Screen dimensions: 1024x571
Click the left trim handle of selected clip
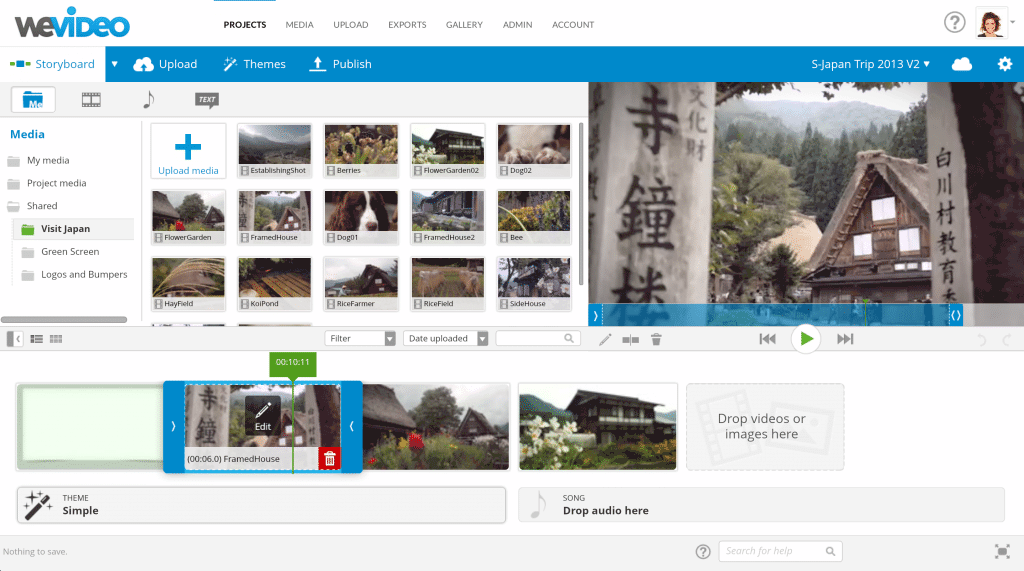coord(173,426)
